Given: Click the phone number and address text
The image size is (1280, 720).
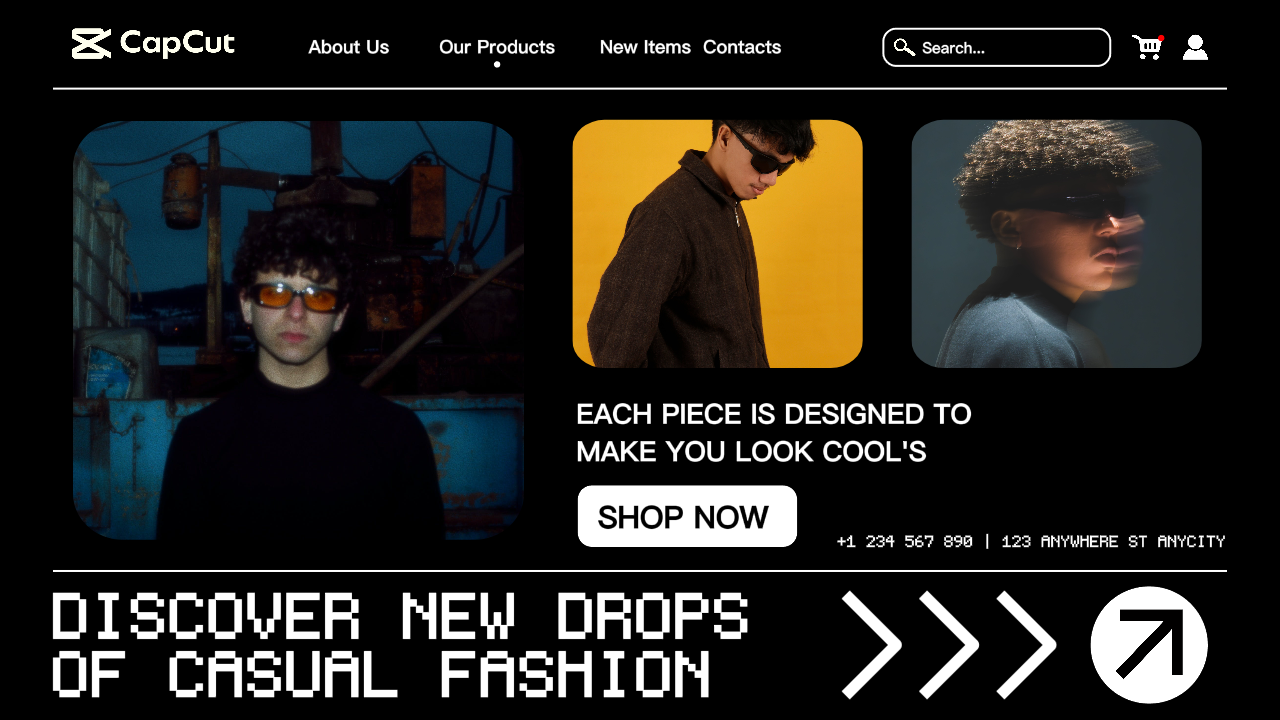Looking at the screenshot, I should (x=1031, y=541).
